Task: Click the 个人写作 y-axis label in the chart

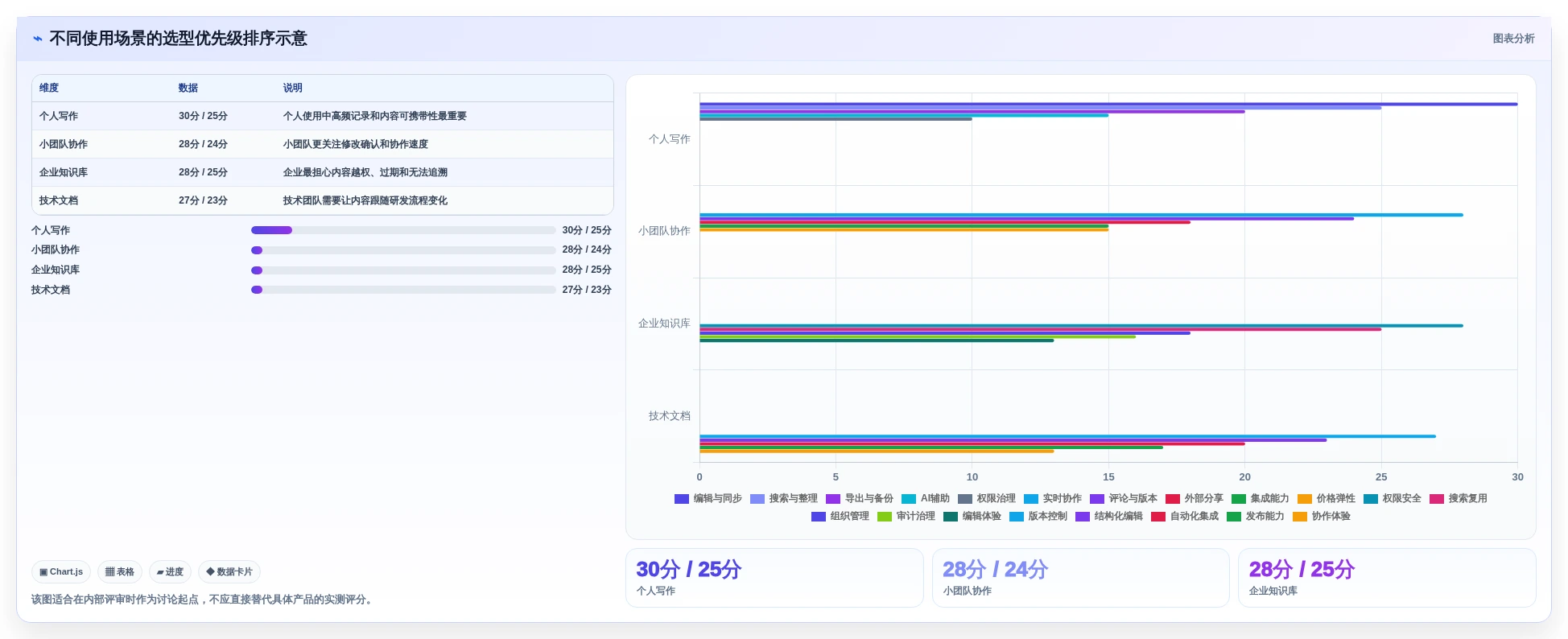Action: pos(670,139)
